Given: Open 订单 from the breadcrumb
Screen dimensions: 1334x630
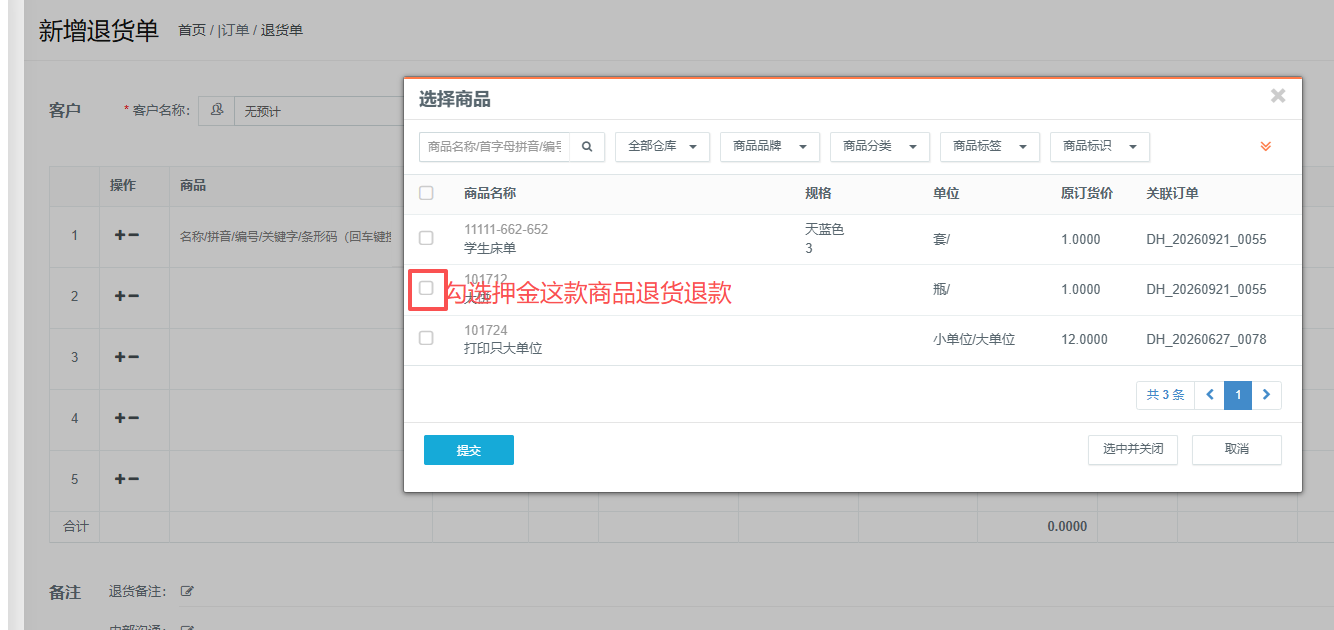Looking at the screenshot, I should click(x=233, y=30).
